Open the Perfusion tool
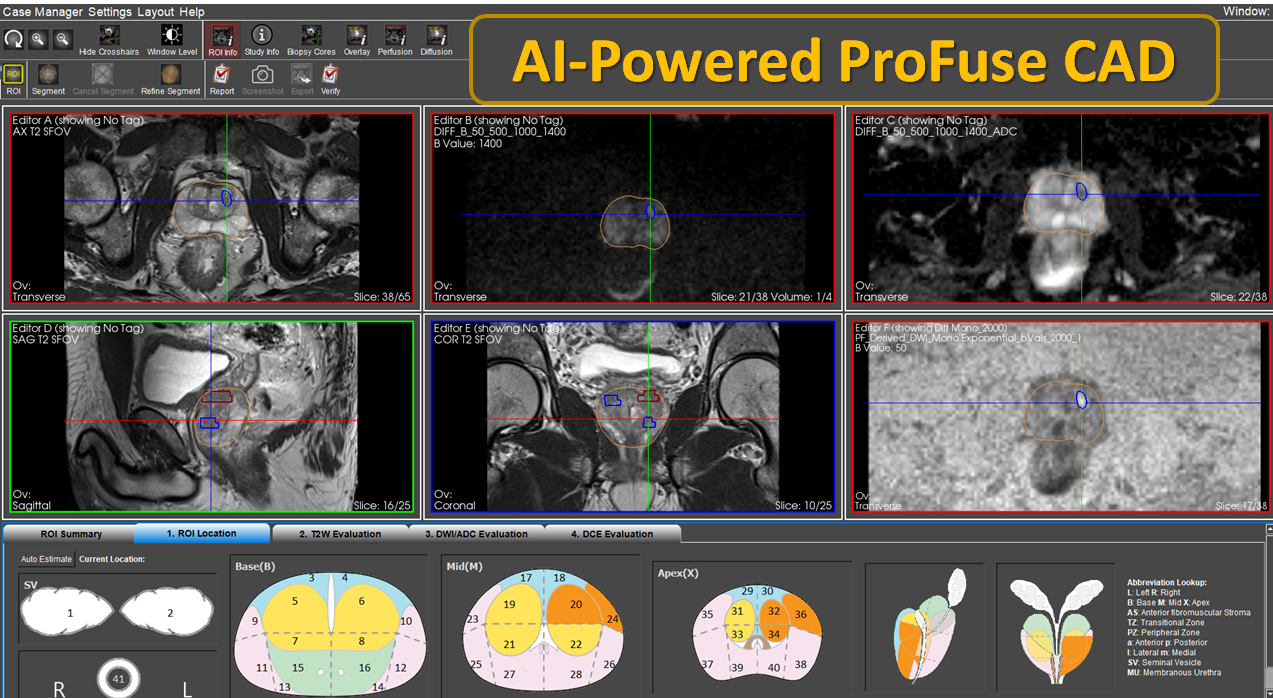This screenshot has height=698, width=1273. tap(395, 40)
